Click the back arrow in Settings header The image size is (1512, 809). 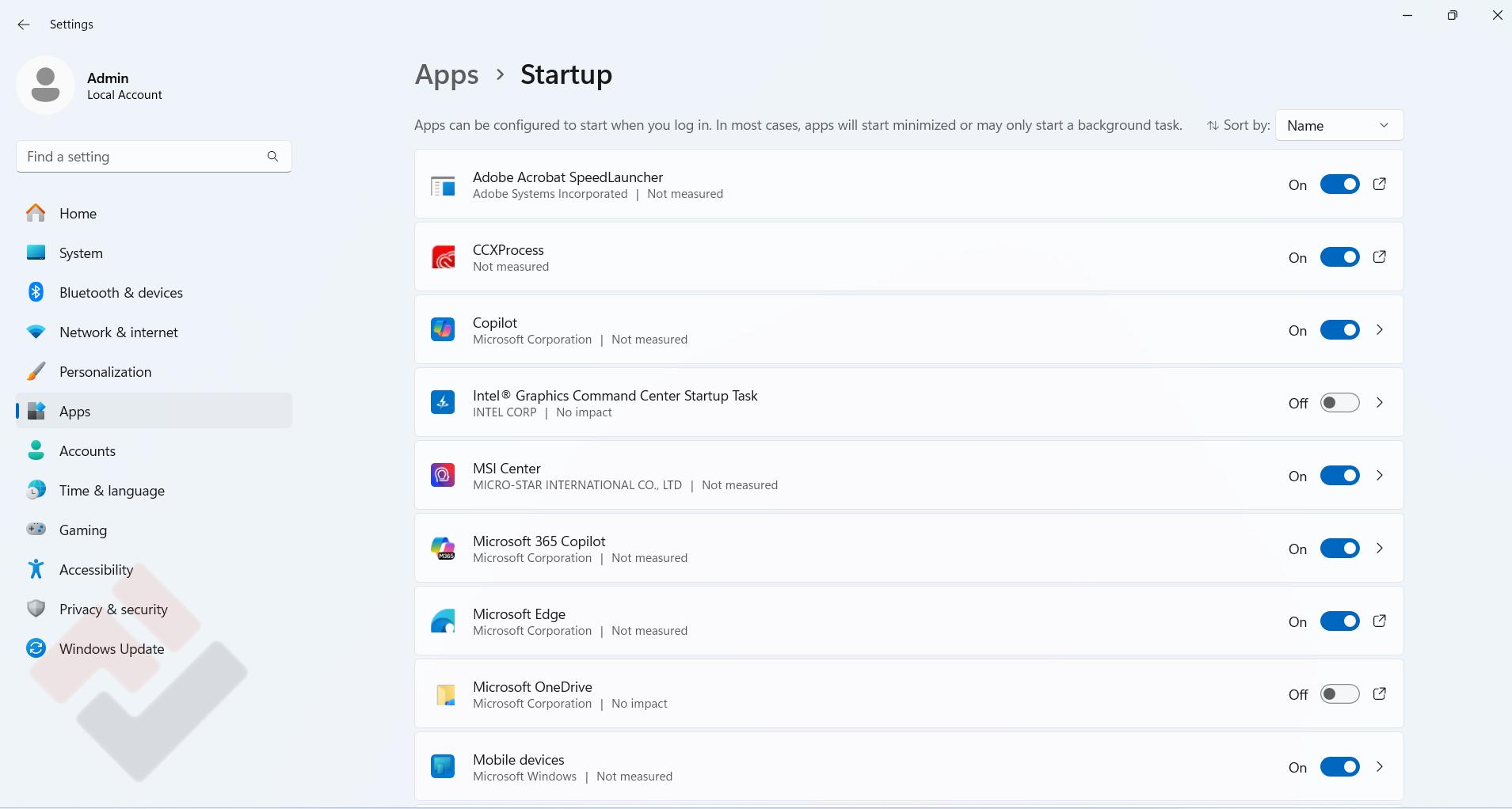click(x=24, y=25)
